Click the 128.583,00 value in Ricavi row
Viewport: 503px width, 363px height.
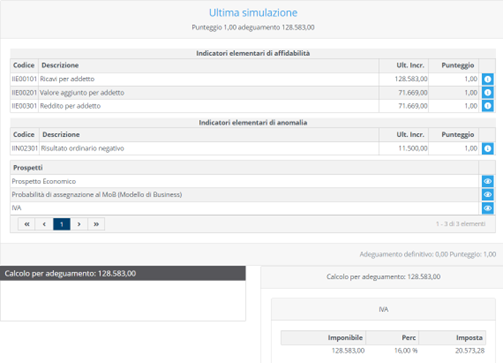coord(411,79)
